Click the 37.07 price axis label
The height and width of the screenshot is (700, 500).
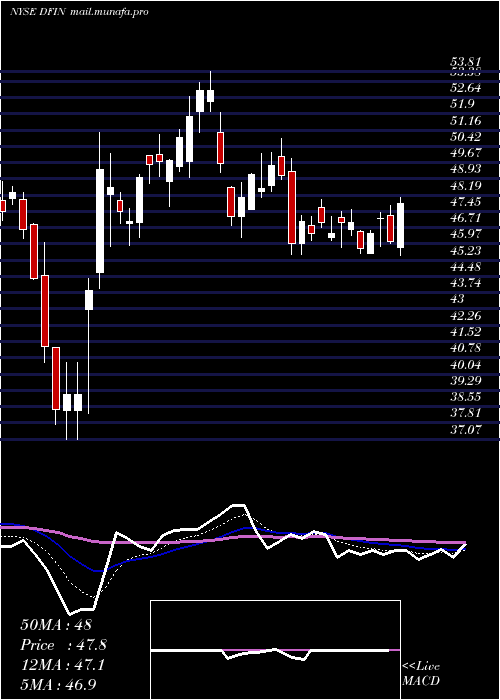point(466,429)
